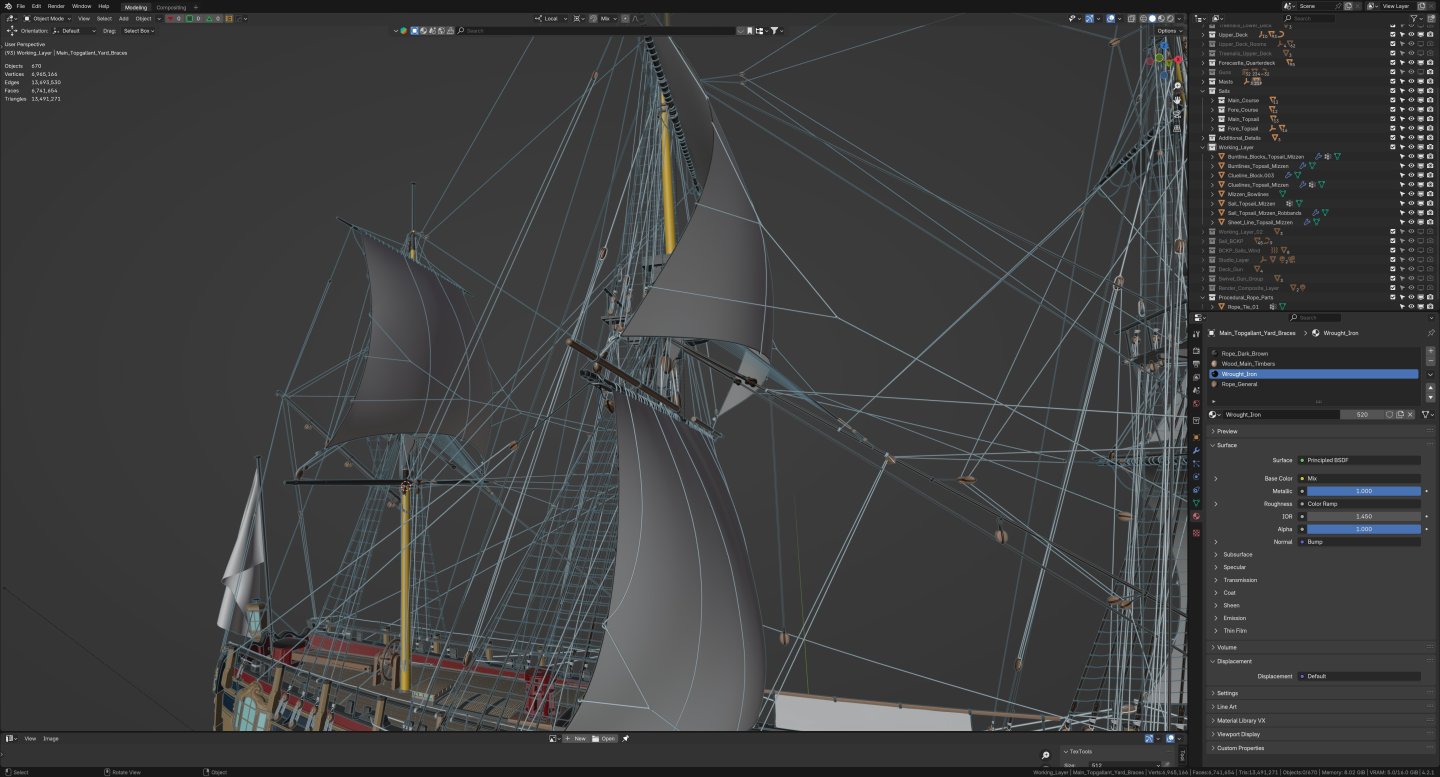The height and width of the screenshot is (777, 1440).
Task: Click the pan hand viewport navigation icon
Action: click(1178, 100)
